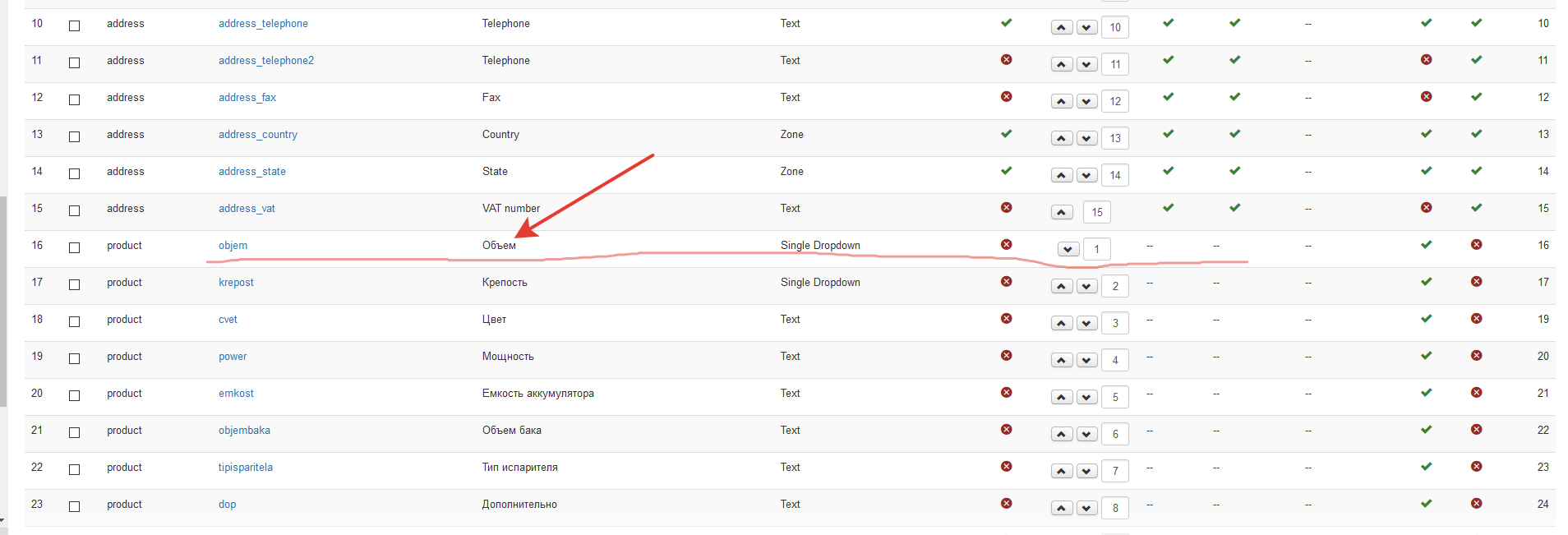Move address_fax field down in ordering

1086,101
